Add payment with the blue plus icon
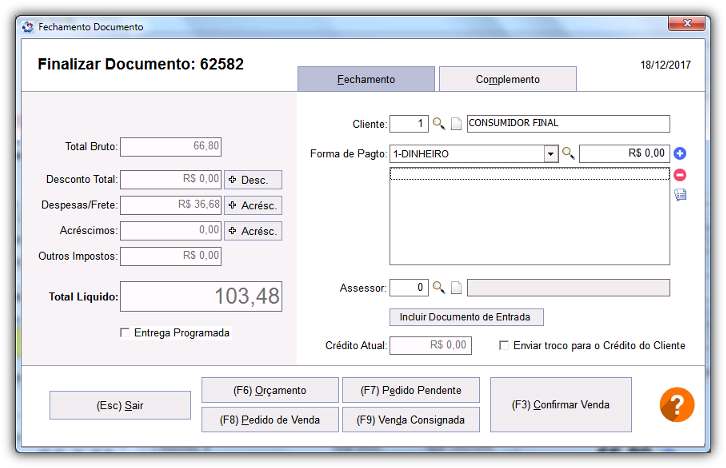 (x=680, y=153)
